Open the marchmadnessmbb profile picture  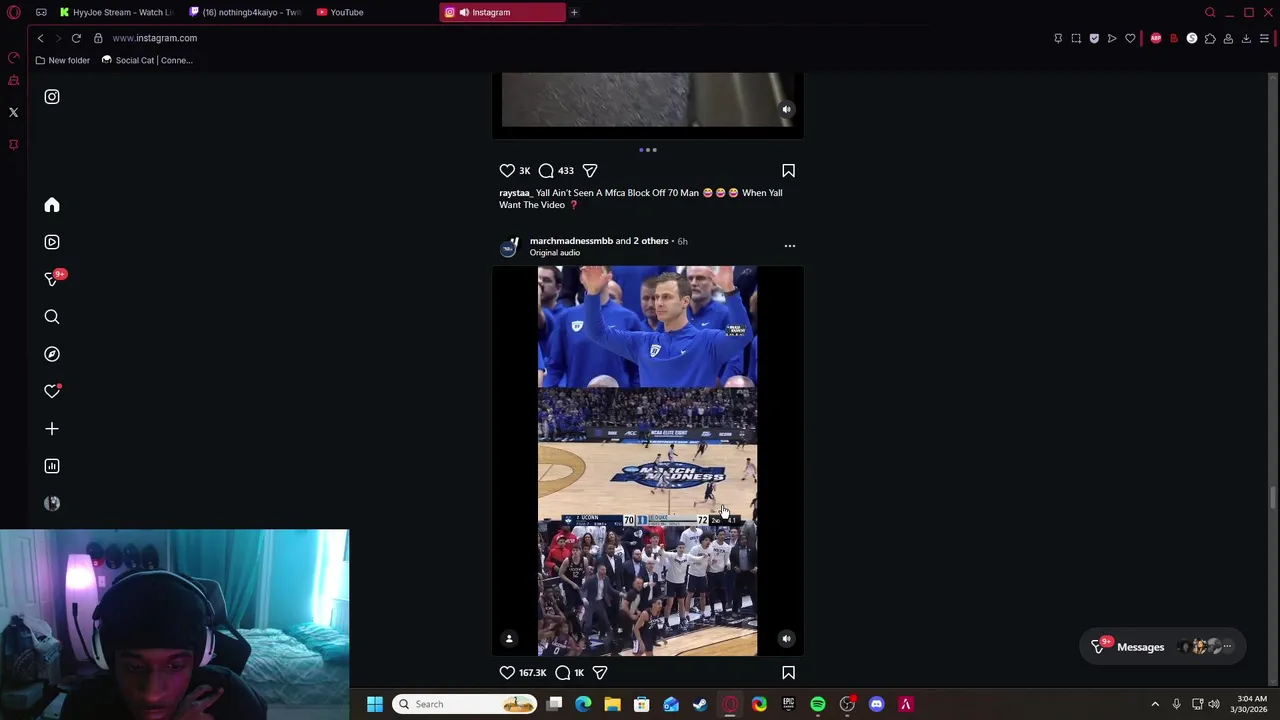[x=510, y=247]
